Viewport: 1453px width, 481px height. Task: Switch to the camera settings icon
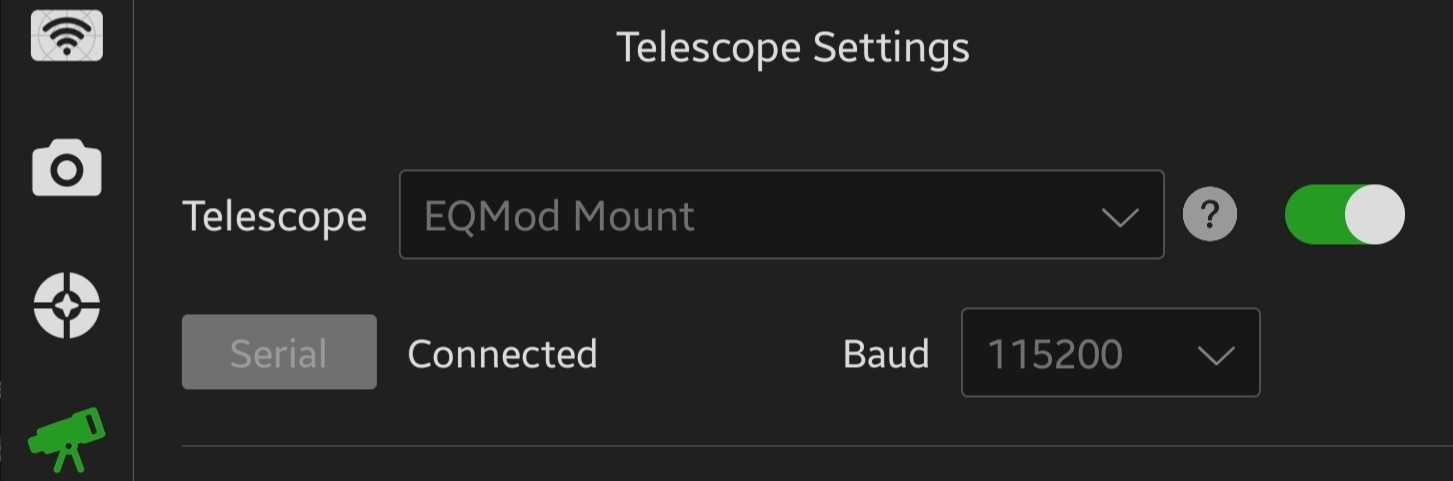pyautogui.click(x=67, y=167)
